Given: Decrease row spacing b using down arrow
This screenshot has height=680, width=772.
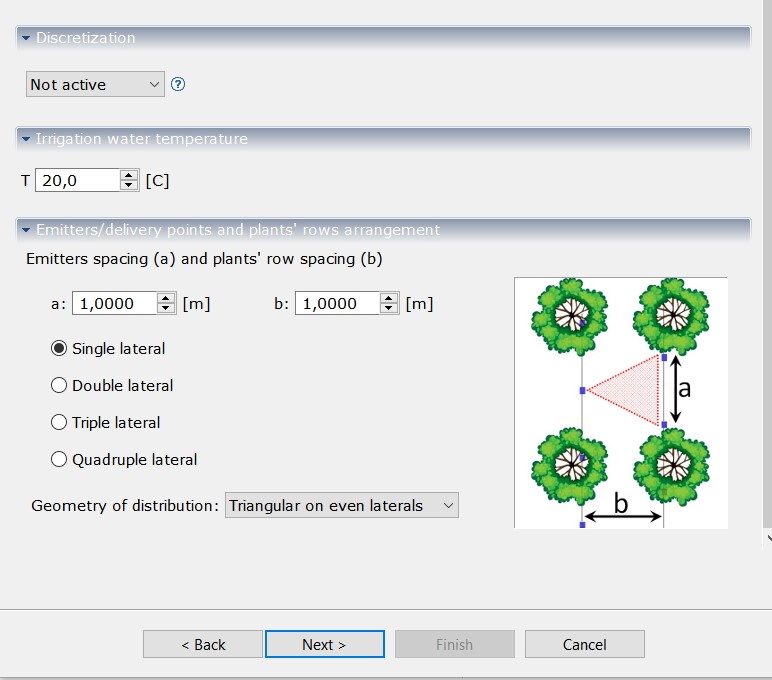Looking at the screenshot, I should tap(389, 309).
